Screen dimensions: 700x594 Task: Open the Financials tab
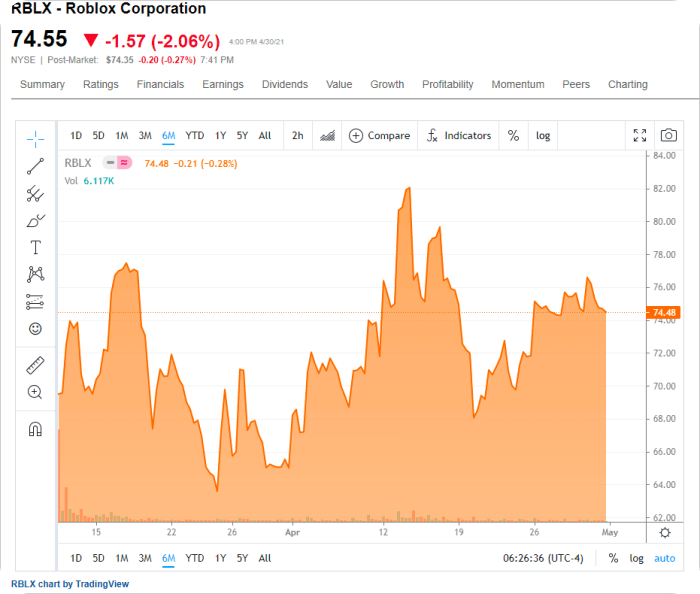click(x=160, y=85)
